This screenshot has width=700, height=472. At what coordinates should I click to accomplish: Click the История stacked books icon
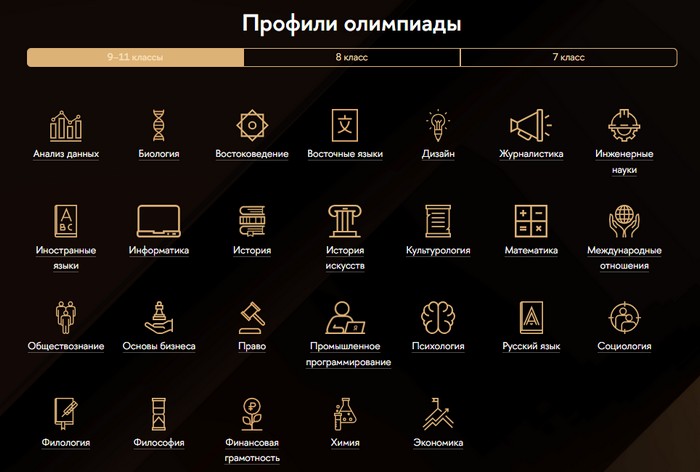pos(252,221)
